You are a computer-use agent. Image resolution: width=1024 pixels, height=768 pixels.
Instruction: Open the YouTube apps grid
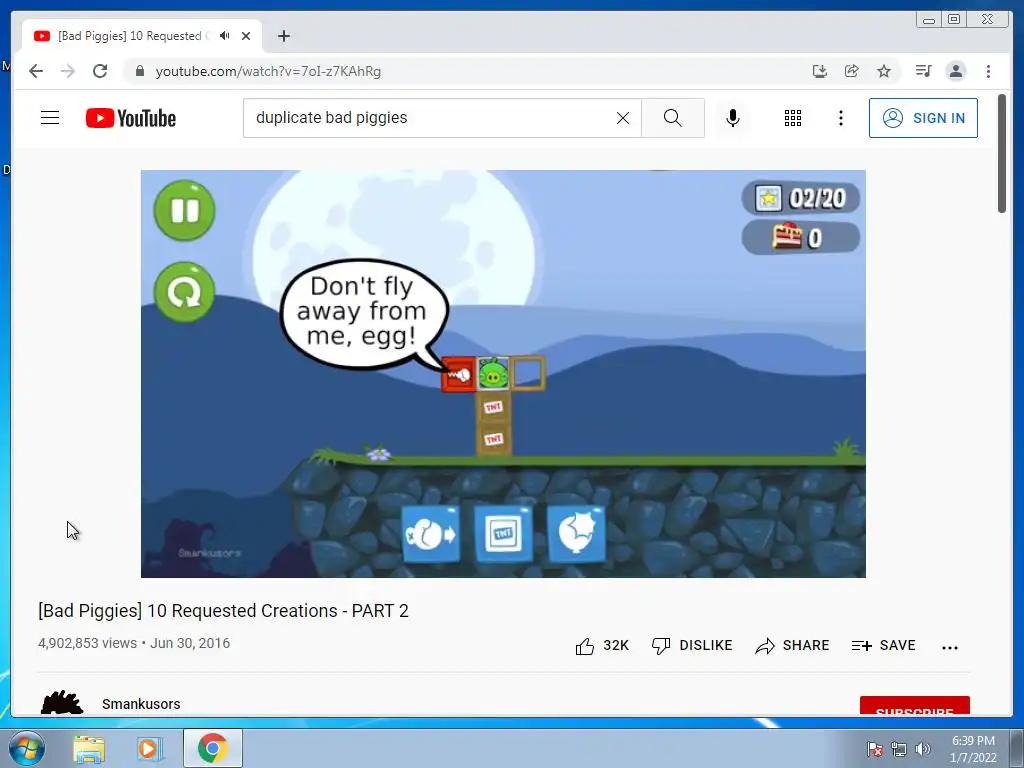coord(793,118)
